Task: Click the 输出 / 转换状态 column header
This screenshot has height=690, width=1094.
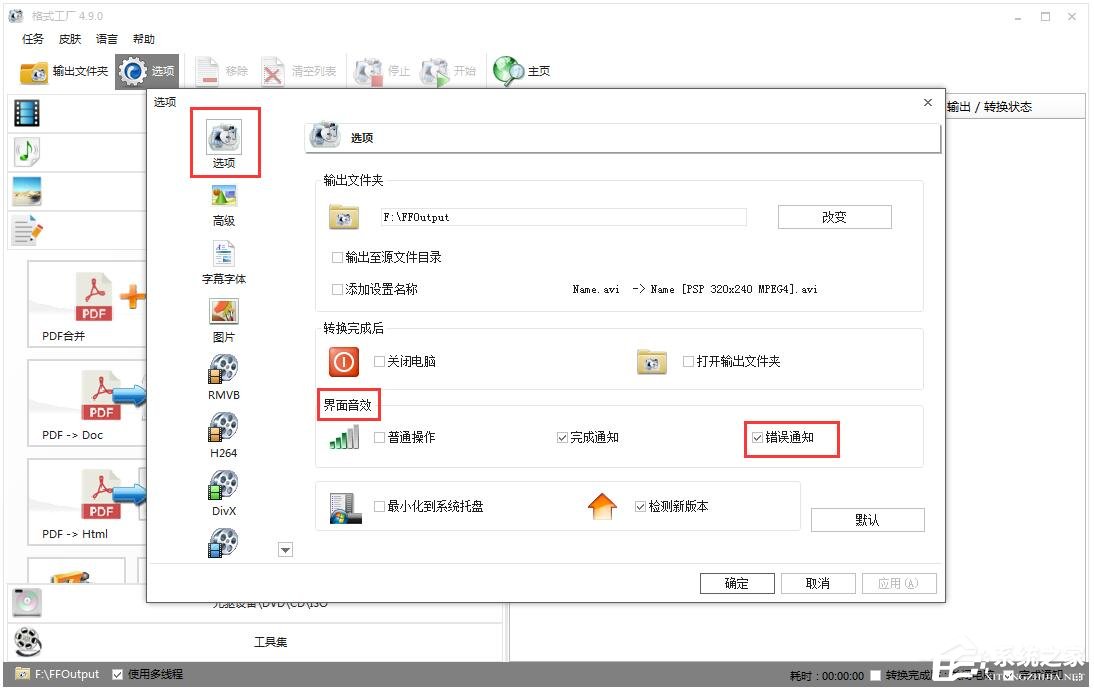Action: click(x=989, y=107)
